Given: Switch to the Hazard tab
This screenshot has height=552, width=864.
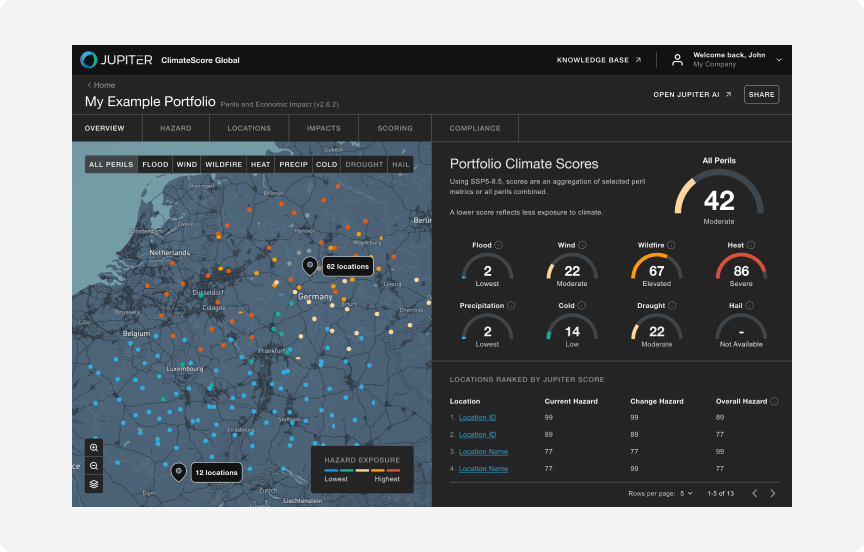Looking at the screenshot, I should point(176,128).
